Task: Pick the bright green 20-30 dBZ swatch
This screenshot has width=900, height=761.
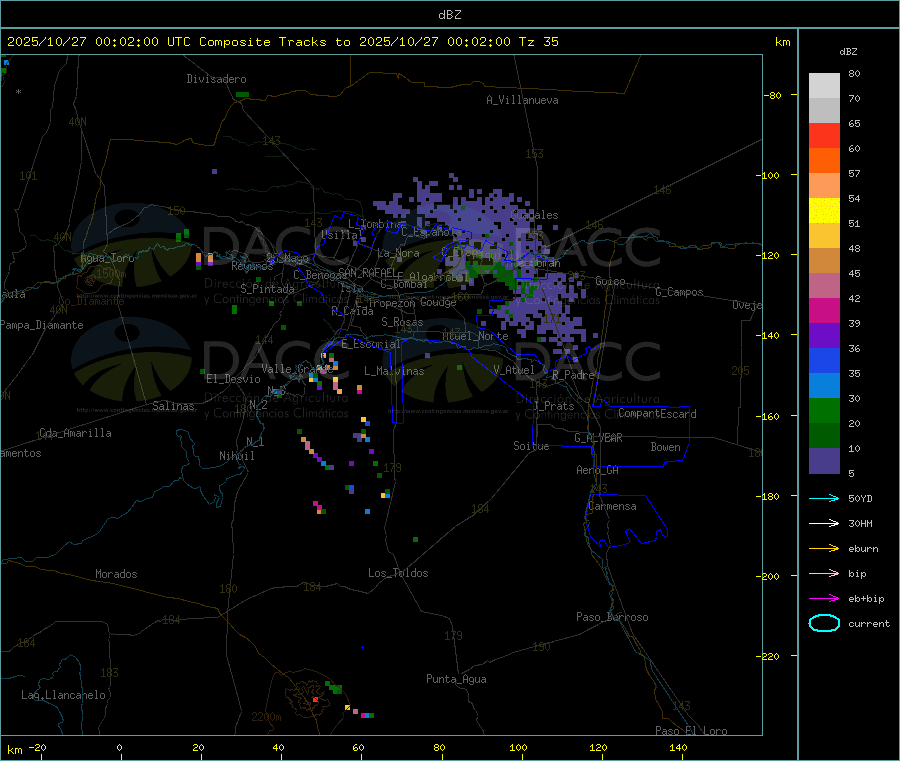Action: click(x=824, y=410)
